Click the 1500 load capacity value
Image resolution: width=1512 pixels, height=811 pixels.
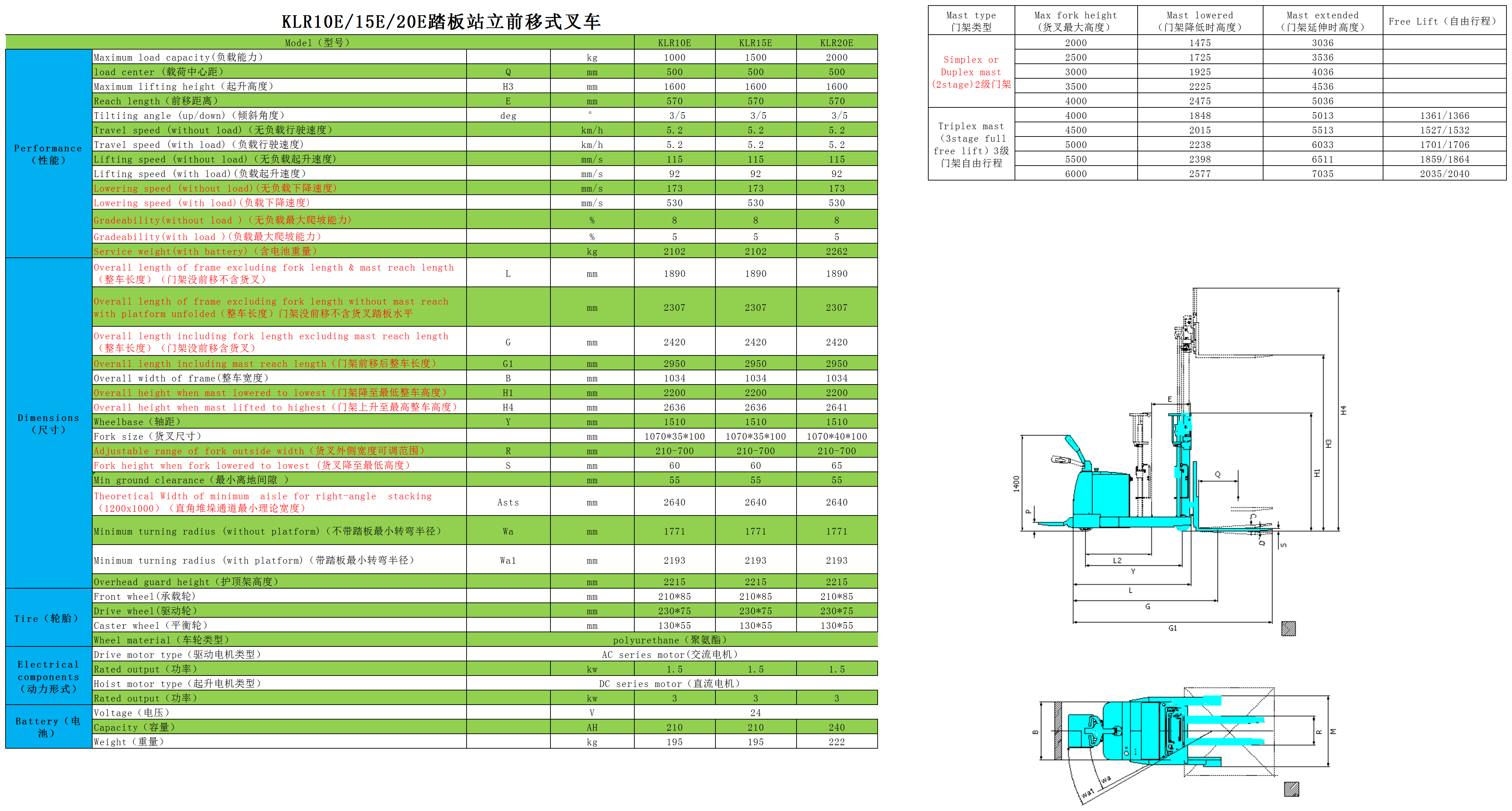click(755, 58)
